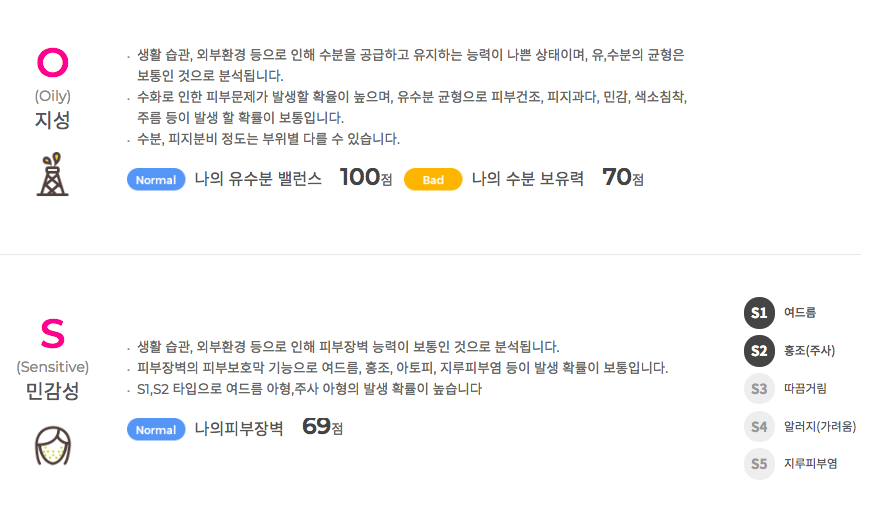Click the Normal badge beside 나의 유수분 밸런스
Viewport: 884px width, 510px height.
coord(156,180)
